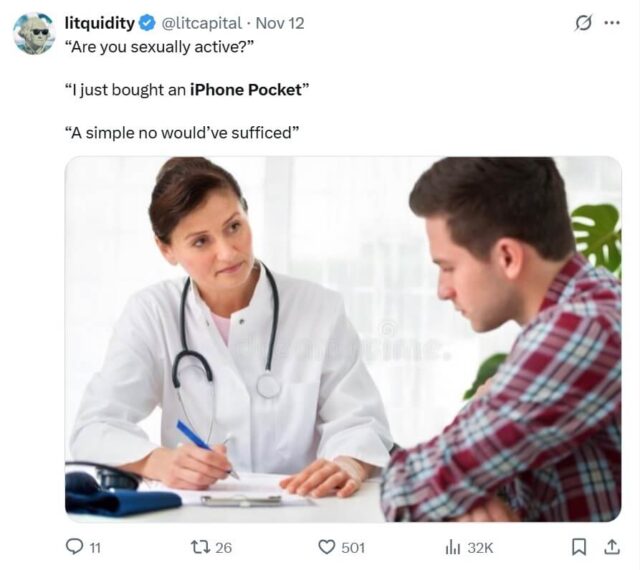Like the tweet with the heart icon
Screen dimensions: 640x570
coord(327,547)
